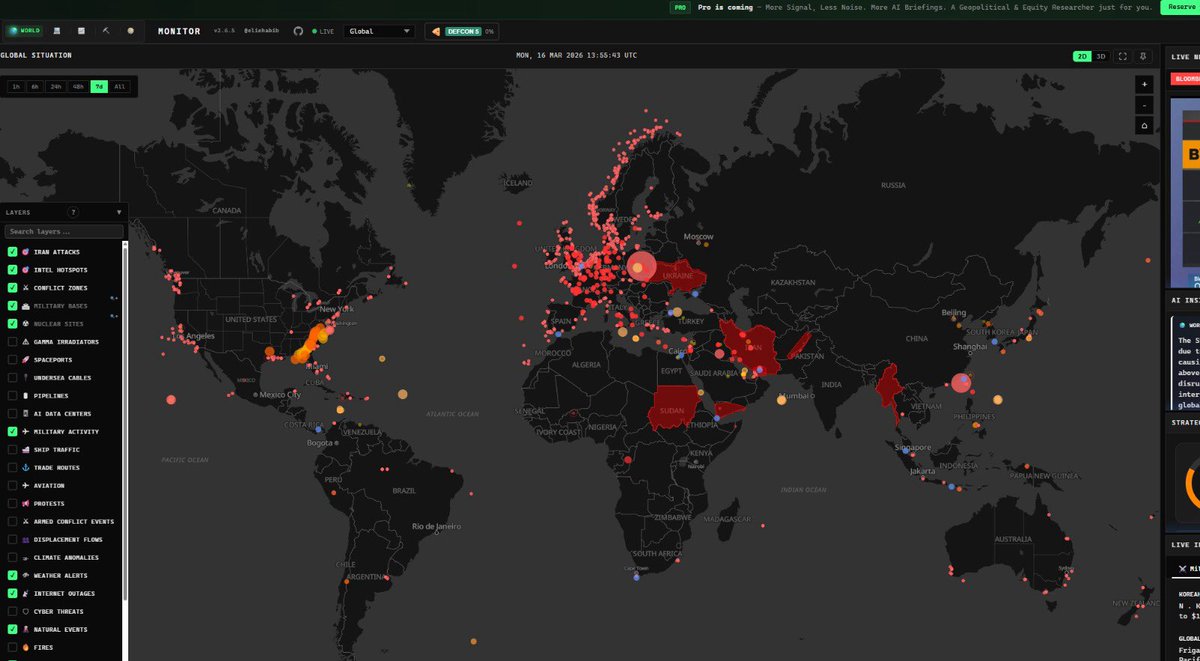Select the 48h time range
Image resolution: width=1200 pixels, height=661 pixels.
coord(78,87)
